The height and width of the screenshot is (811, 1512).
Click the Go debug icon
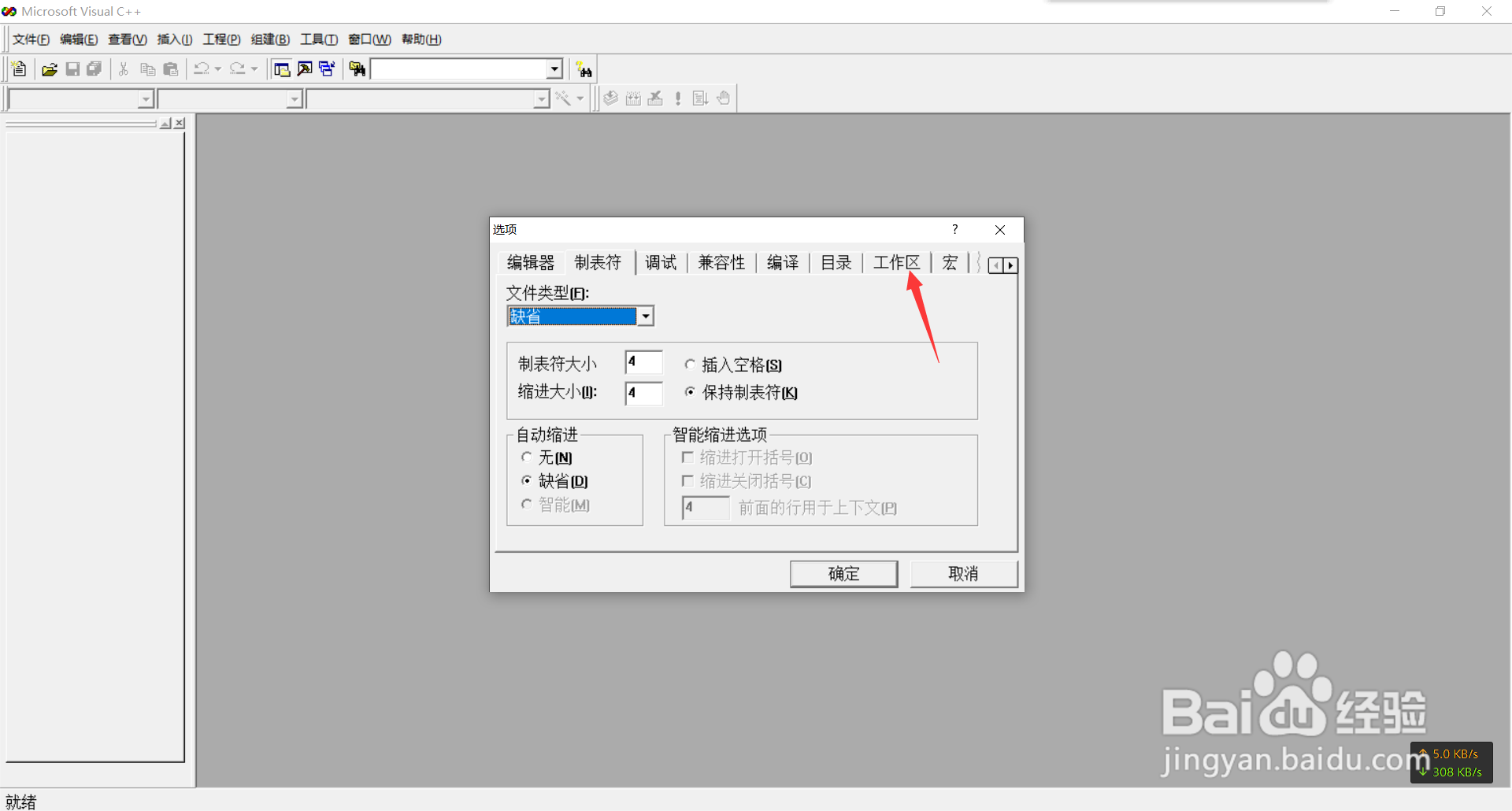click(x=700, y=98)
